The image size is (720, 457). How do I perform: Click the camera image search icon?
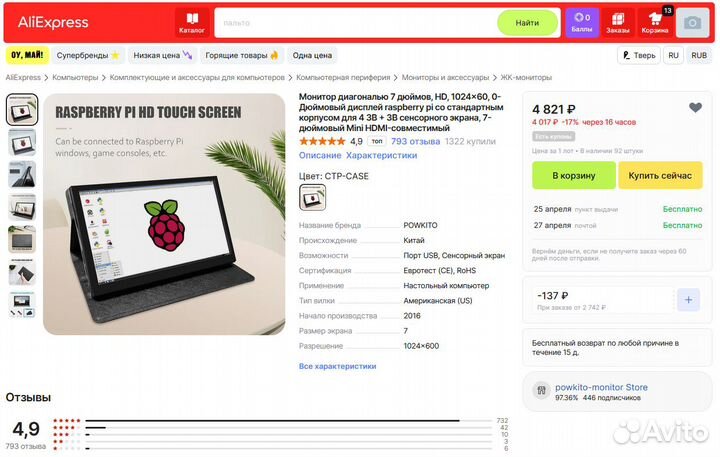click(x=692, y=23)
